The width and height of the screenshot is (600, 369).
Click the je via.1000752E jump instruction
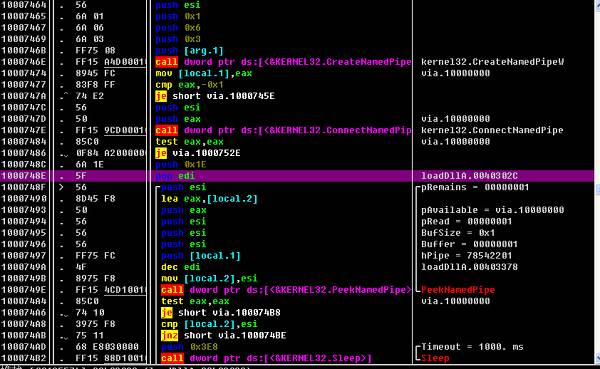(198, 153)
